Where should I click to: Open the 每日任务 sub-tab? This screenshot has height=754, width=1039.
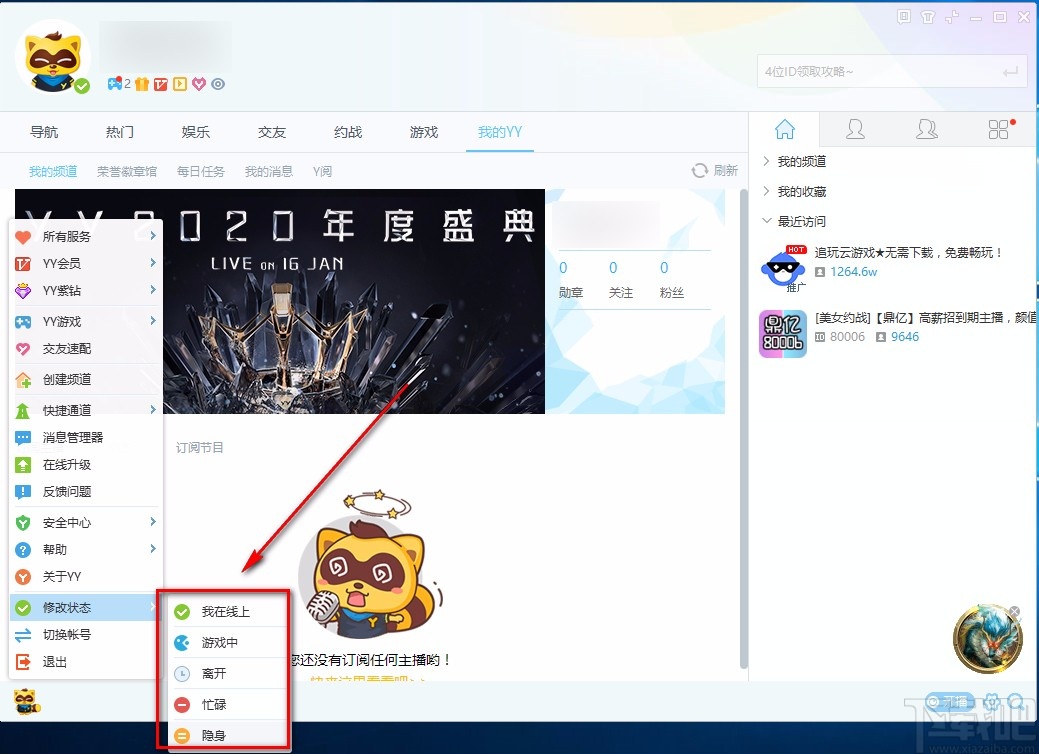pos(201,172)
